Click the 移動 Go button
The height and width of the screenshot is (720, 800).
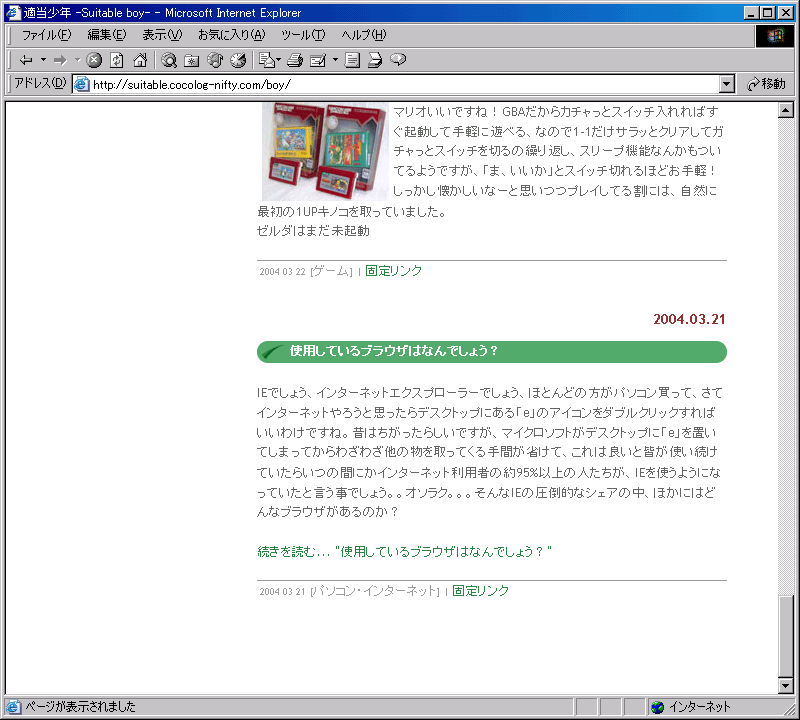tap(766, 84)
